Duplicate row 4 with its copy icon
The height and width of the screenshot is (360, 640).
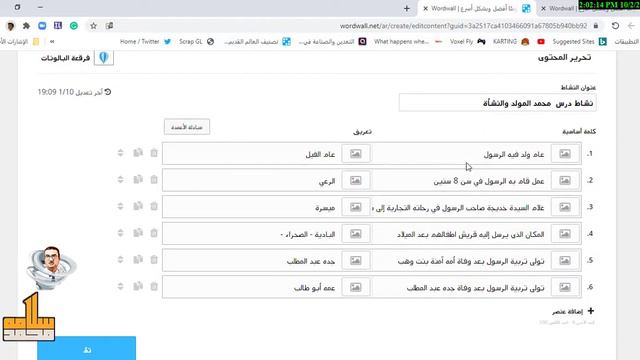(x=138, y=233)
